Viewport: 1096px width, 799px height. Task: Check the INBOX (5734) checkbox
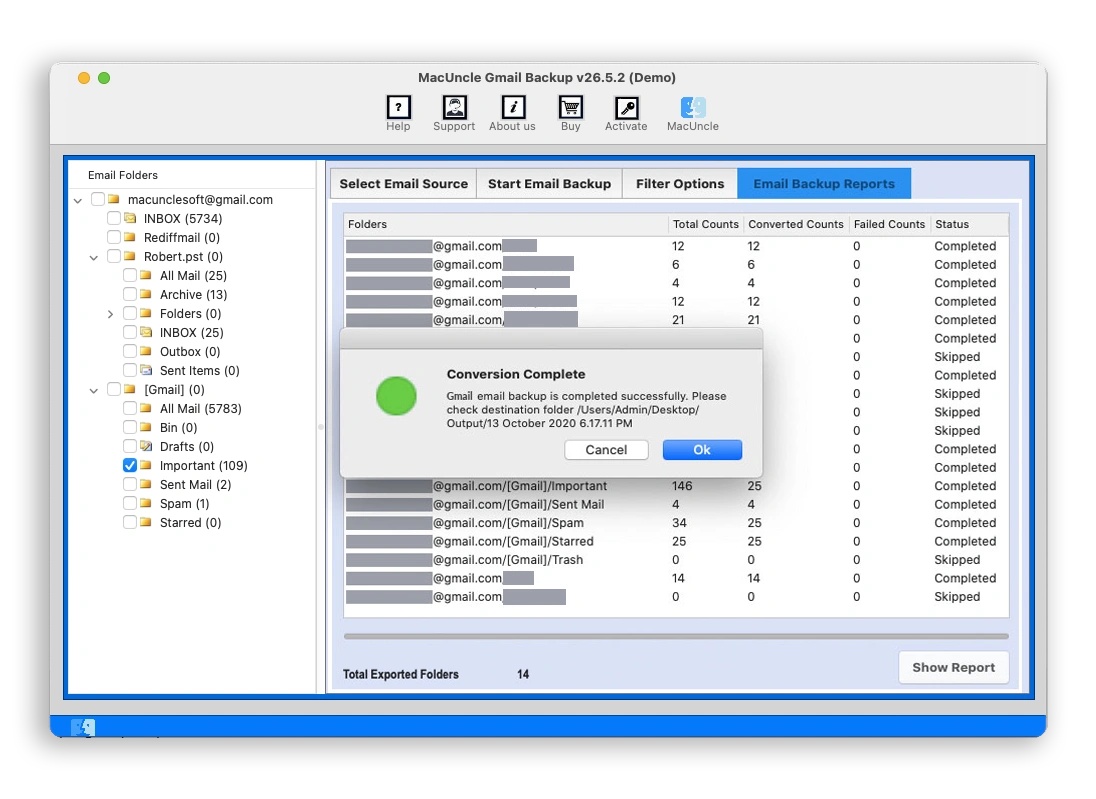pos(114,218)
